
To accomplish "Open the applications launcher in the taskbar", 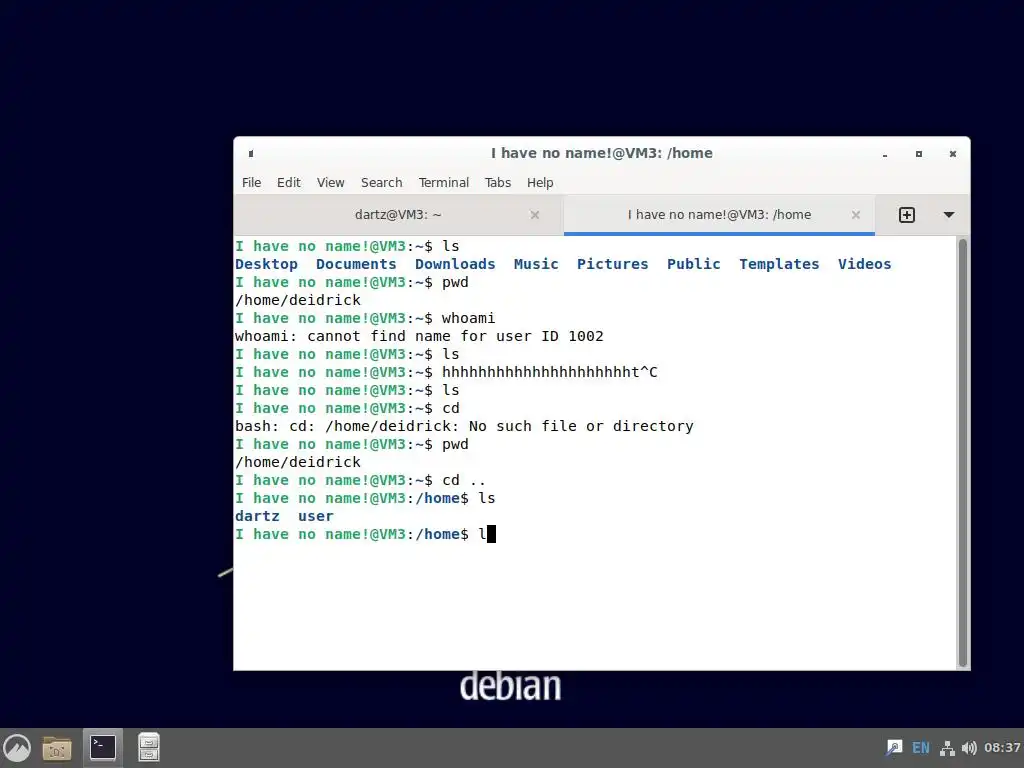I will (x=18, y=748).
